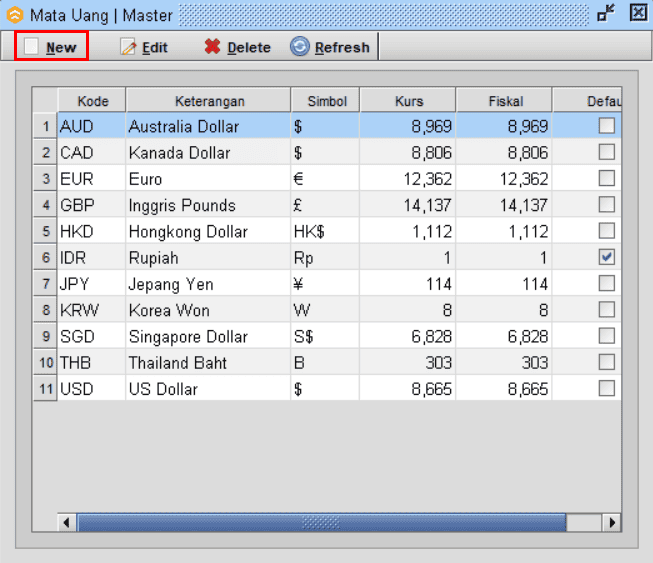Click the HK$ symbol cell

coord(325,231)
